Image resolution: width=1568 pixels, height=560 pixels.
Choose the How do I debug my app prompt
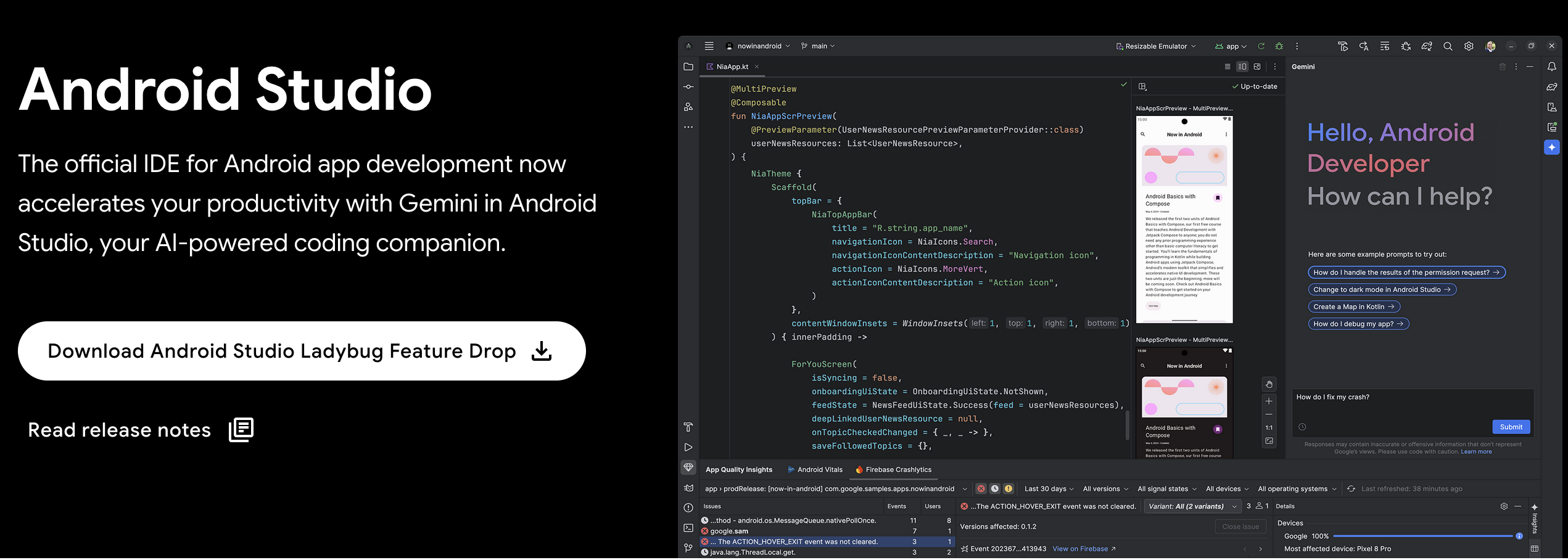pyautogui.click(x=1358, y=324)
